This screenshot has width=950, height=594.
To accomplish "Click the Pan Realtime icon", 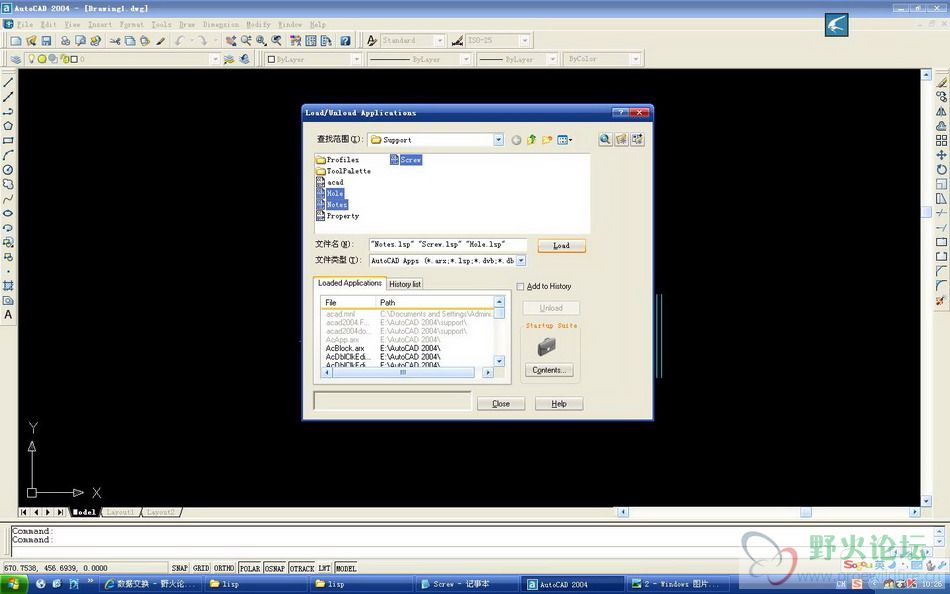I will 231,41.
